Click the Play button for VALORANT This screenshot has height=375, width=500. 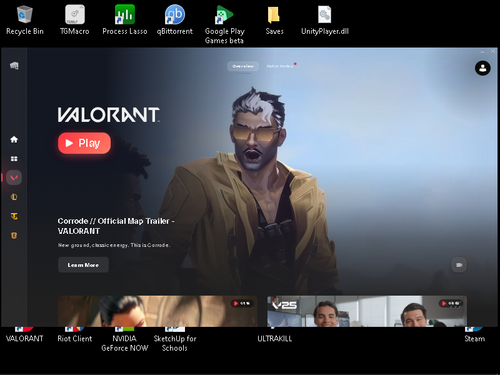pyautogui.click(x=84, y=143)
